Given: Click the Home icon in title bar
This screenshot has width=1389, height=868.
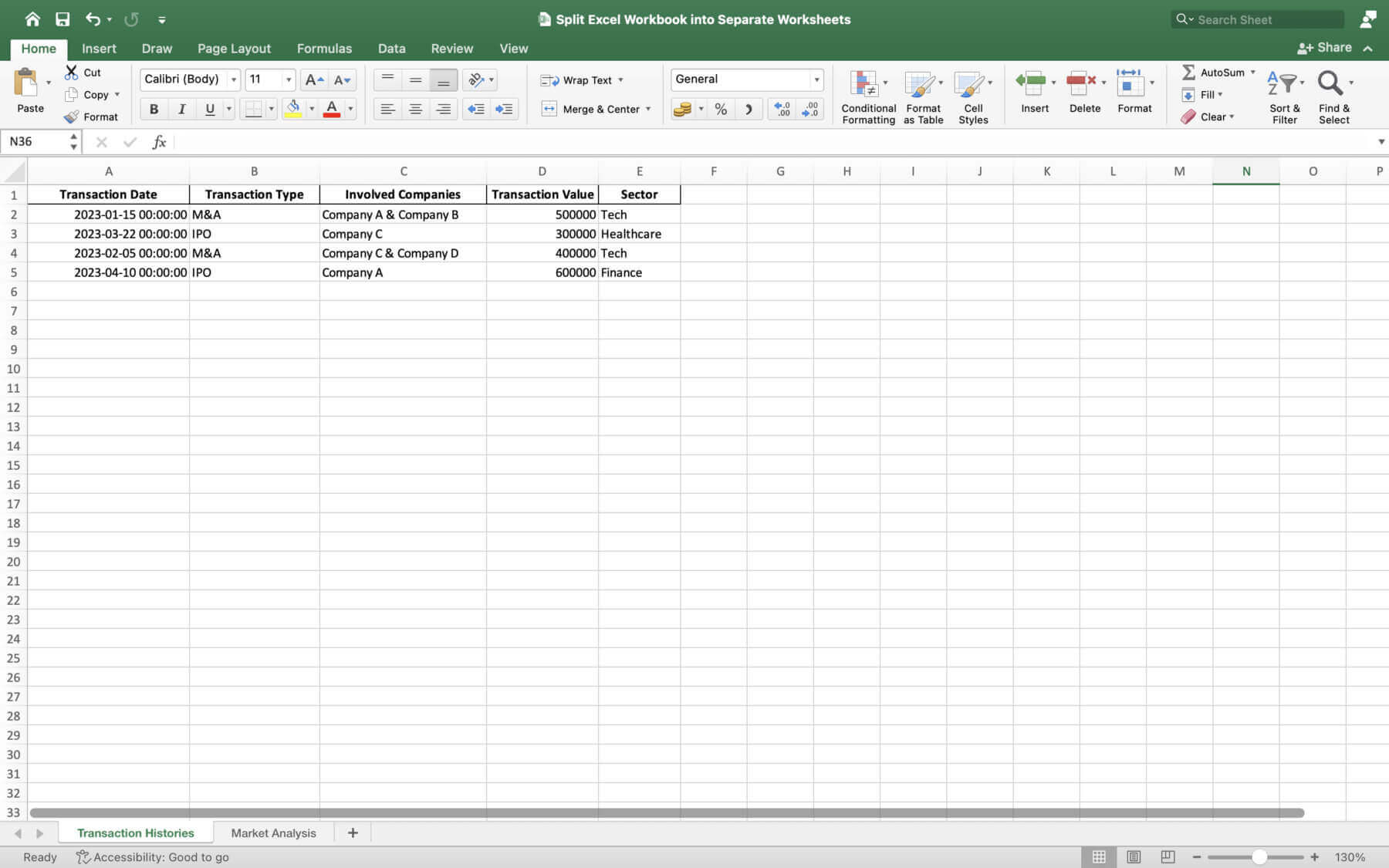Looking at the screenshot, I should coord(32,19).
